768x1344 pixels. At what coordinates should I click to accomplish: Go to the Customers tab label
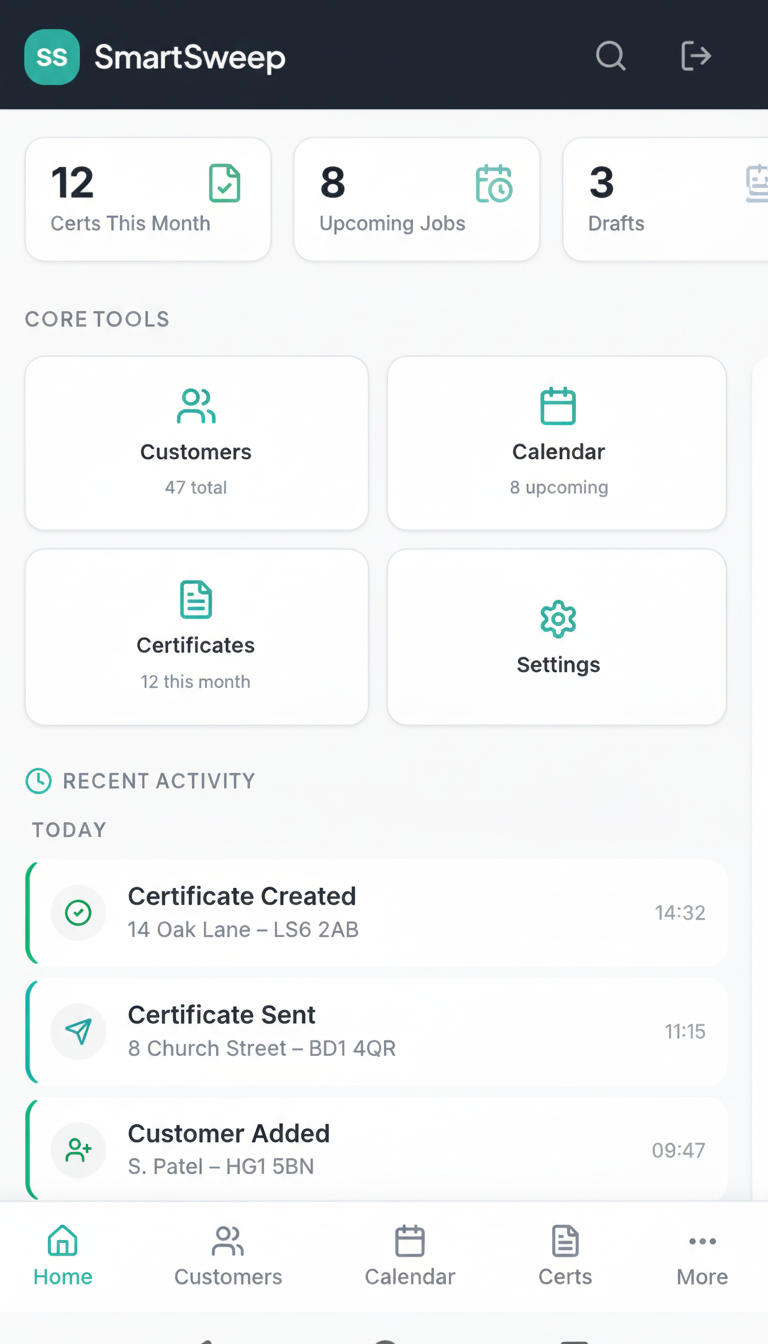228,1277
